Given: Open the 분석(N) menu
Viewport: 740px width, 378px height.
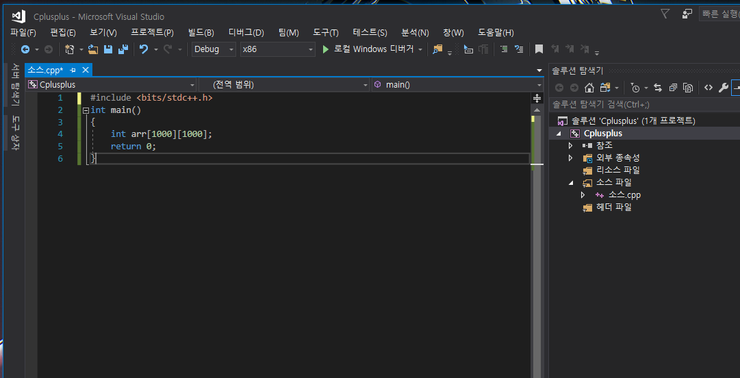Looking at the screenshot, I should pyautogui.click(x=415, y=33).
